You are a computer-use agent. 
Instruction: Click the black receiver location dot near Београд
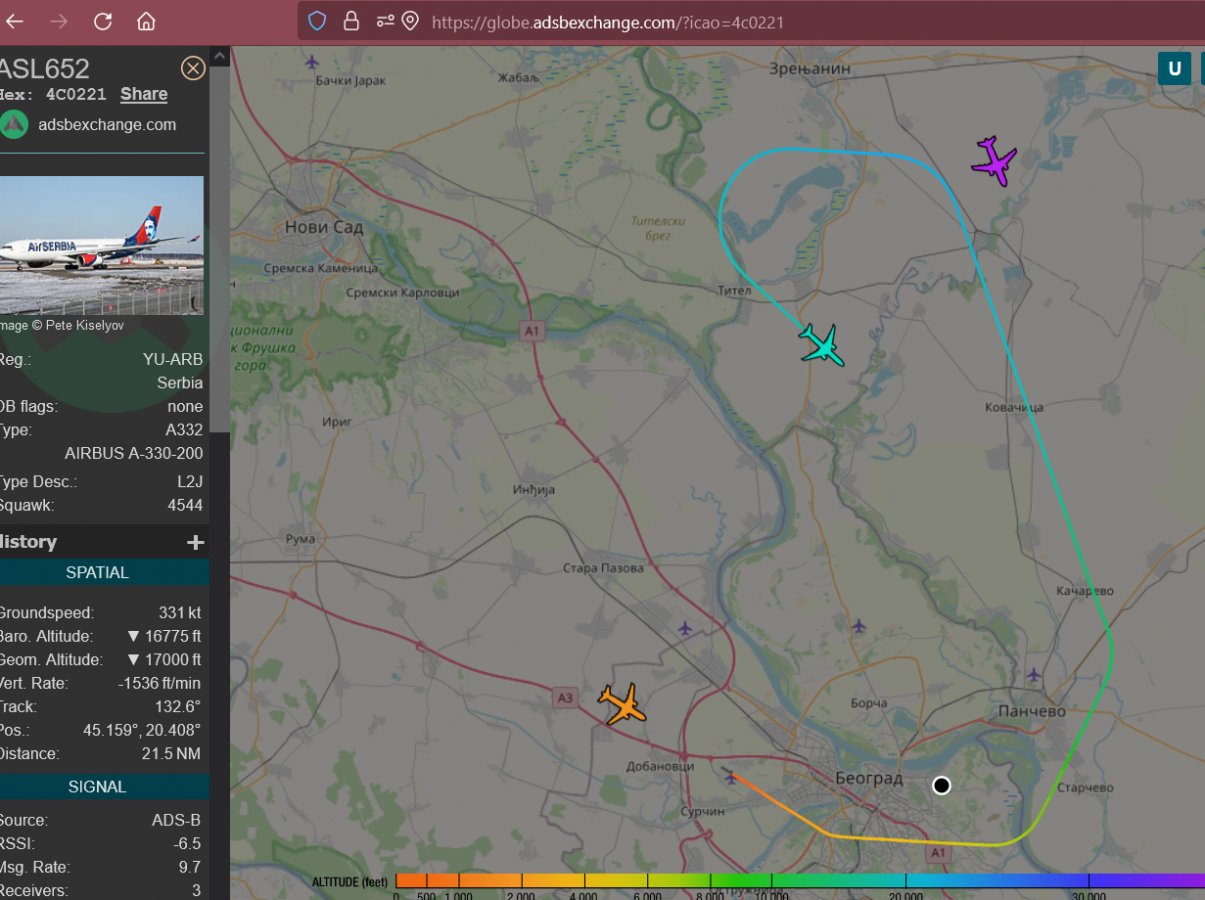click(941, 785)
